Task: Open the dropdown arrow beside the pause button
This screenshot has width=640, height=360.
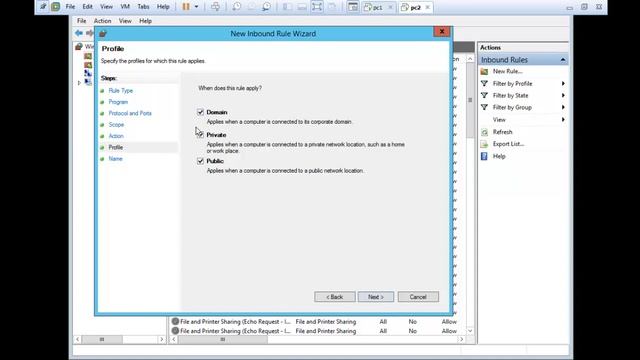Action: tap(196, 7)
